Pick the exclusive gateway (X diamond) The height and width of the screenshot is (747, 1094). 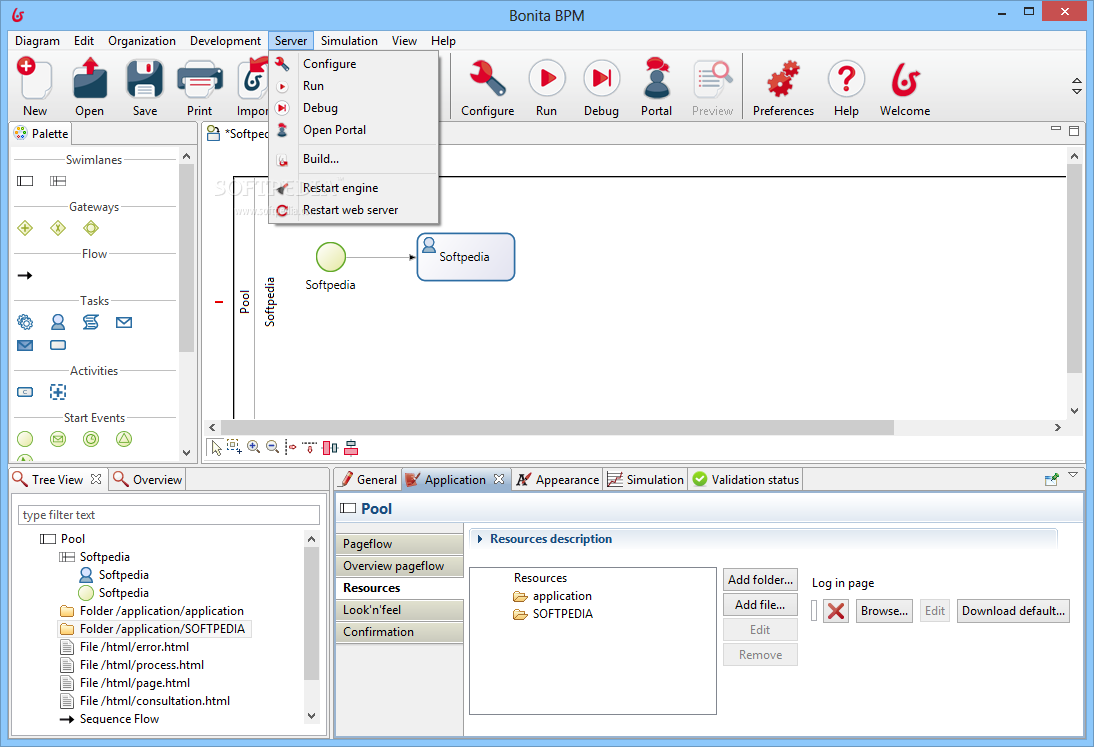click(58, 228)
